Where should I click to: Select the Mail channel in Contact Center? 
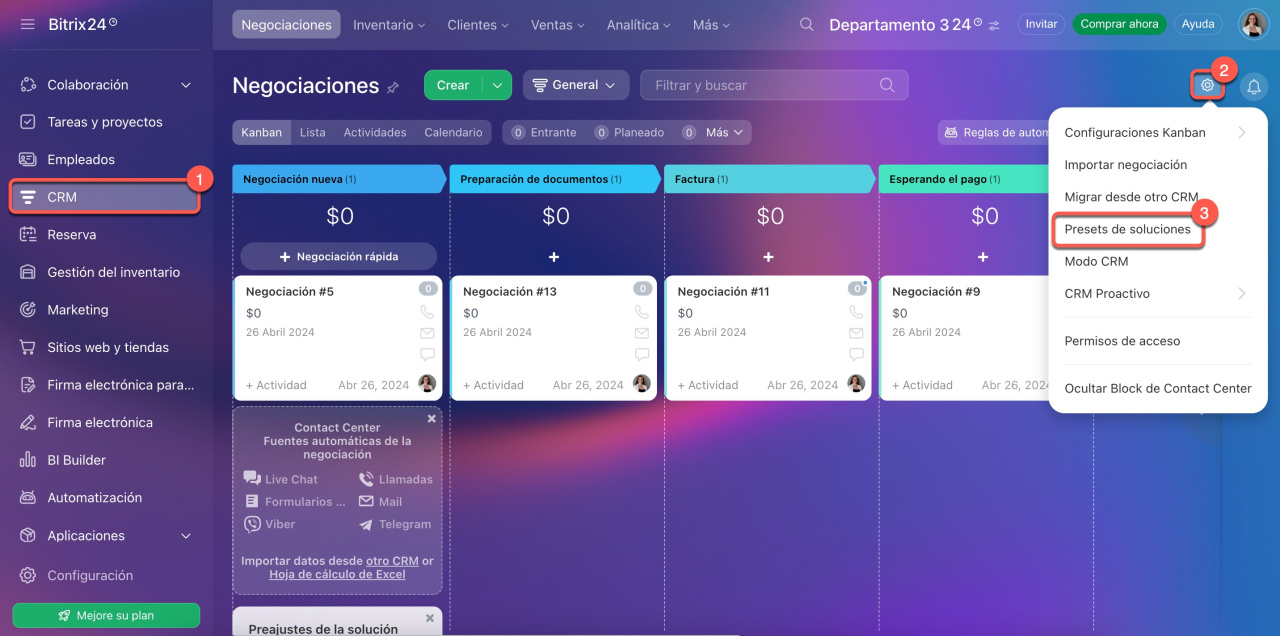coord(380,502)
